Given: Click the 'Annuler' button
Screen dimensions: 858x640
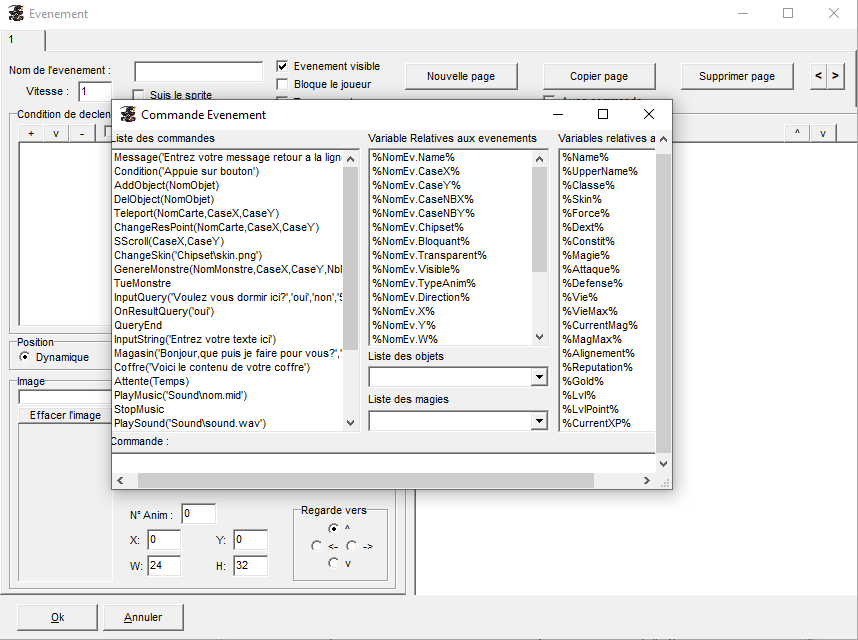Looking at the screenshot, I should (143, 617).
